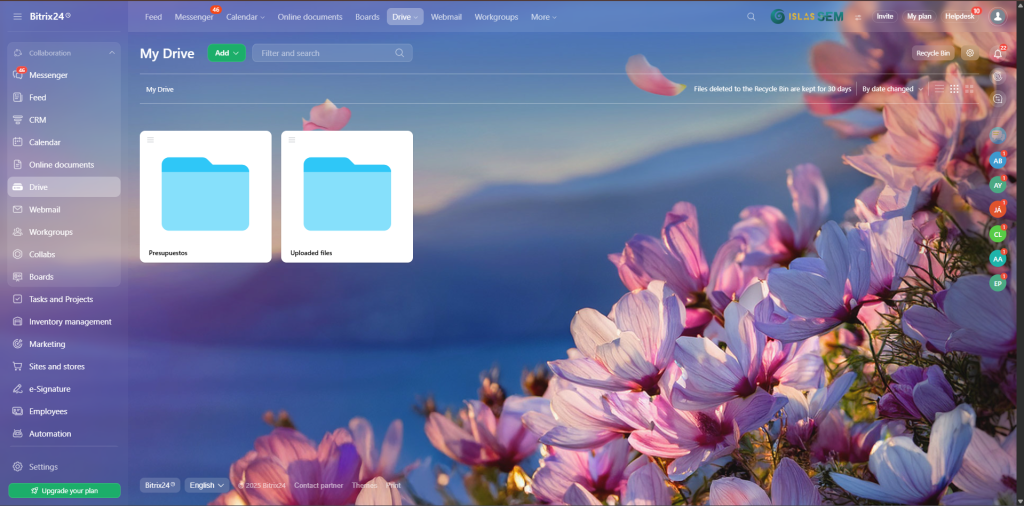1024x506 pixels.
Task: Open chat with AY contact avatar
Action: (x=997, y=185)
